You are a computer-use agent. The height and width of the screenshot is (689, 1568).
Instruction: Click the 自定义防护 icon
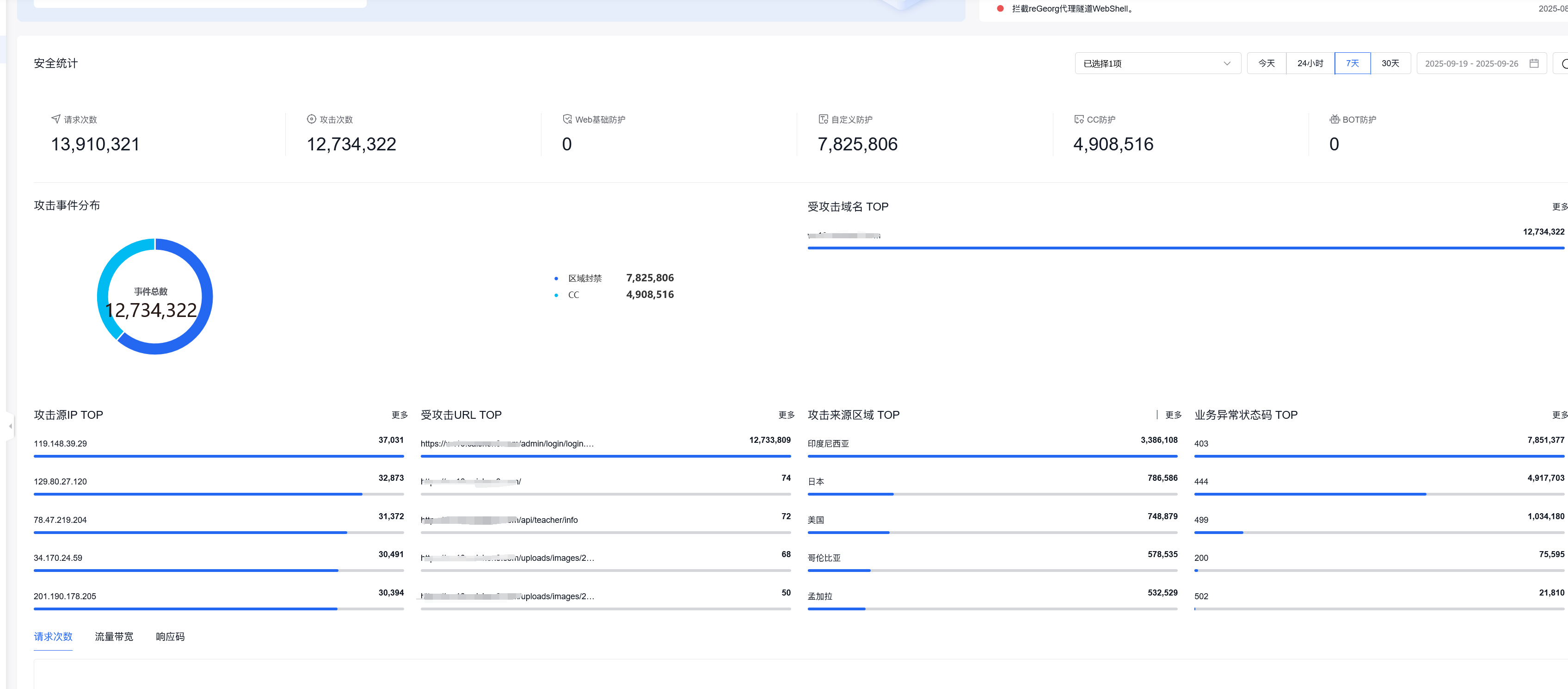point(823,119)
